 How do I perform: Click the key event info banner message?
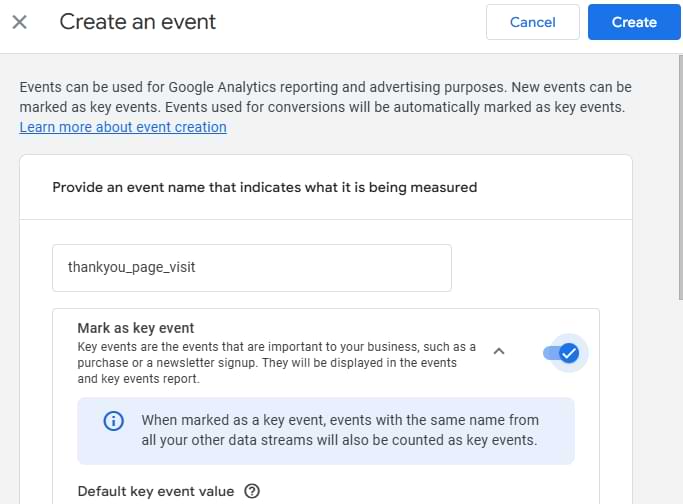coord(340,430)
